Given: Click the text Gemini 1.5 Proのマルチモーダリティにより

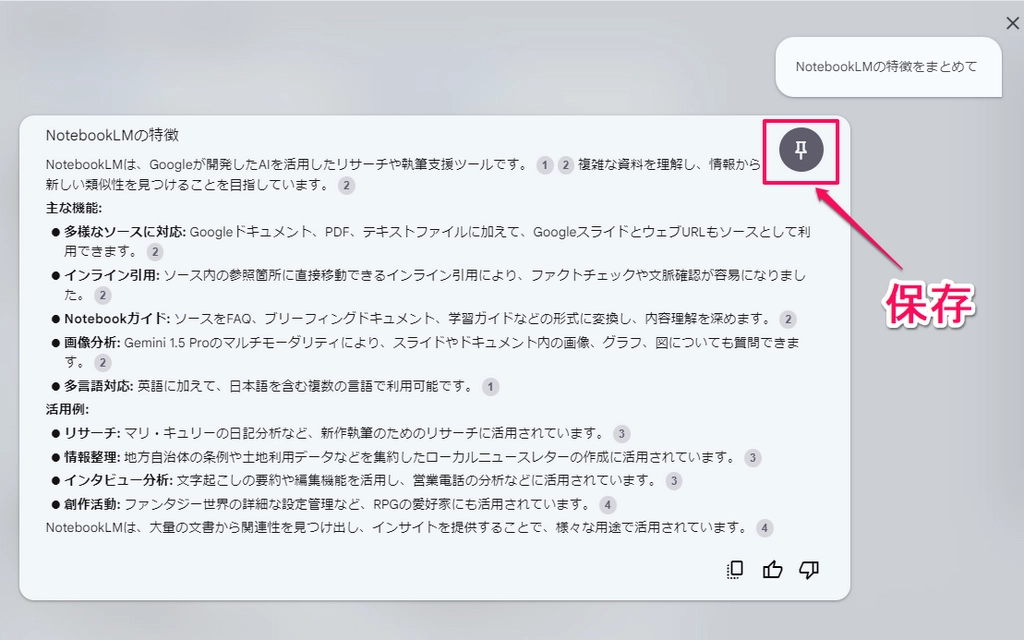Looking at the screenshot, I should (251, 343).
